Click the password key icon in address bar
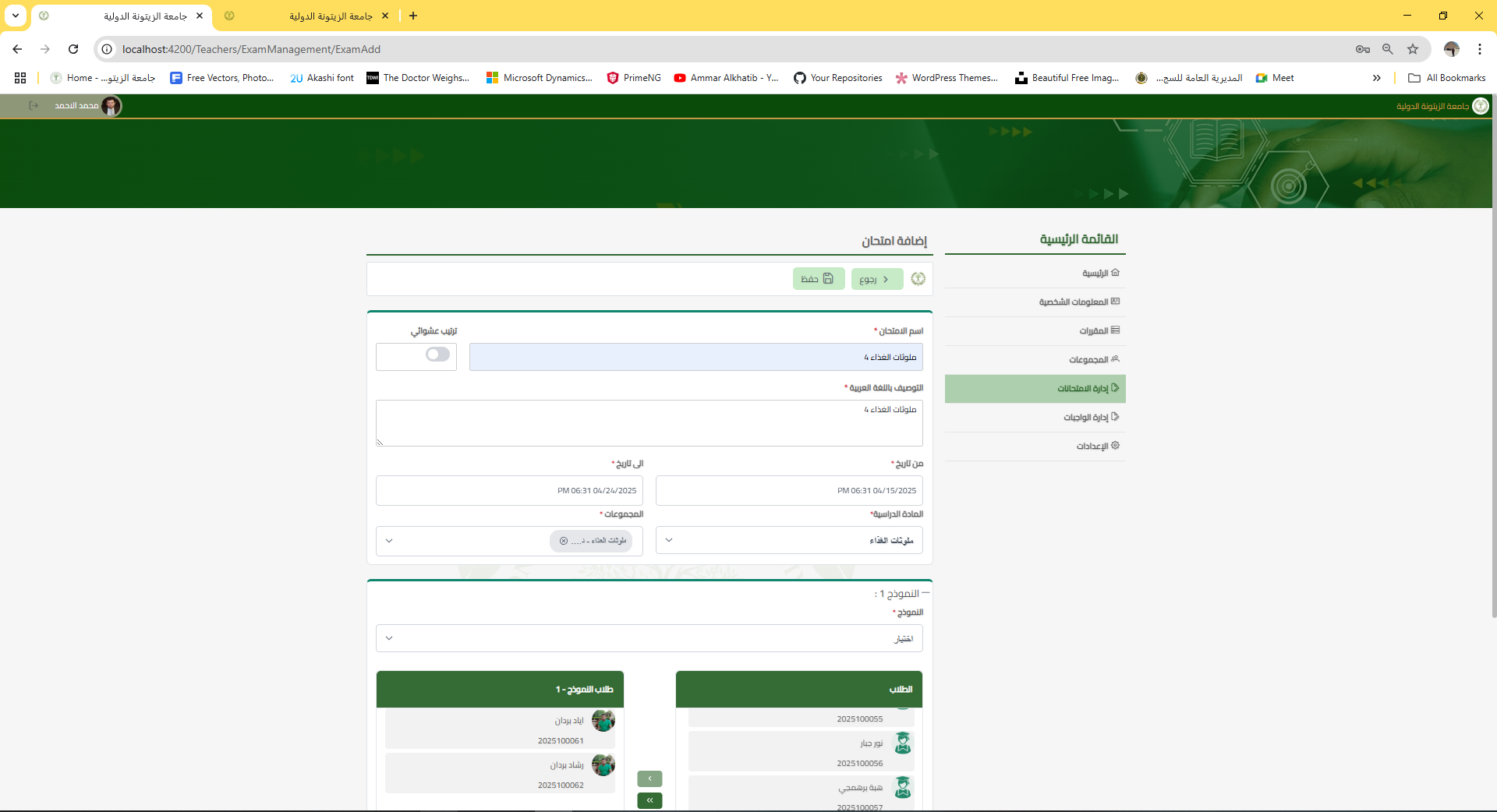The width and height of the screenshot is (1497, 812). pyautogui.click(x=1362, y=49)
